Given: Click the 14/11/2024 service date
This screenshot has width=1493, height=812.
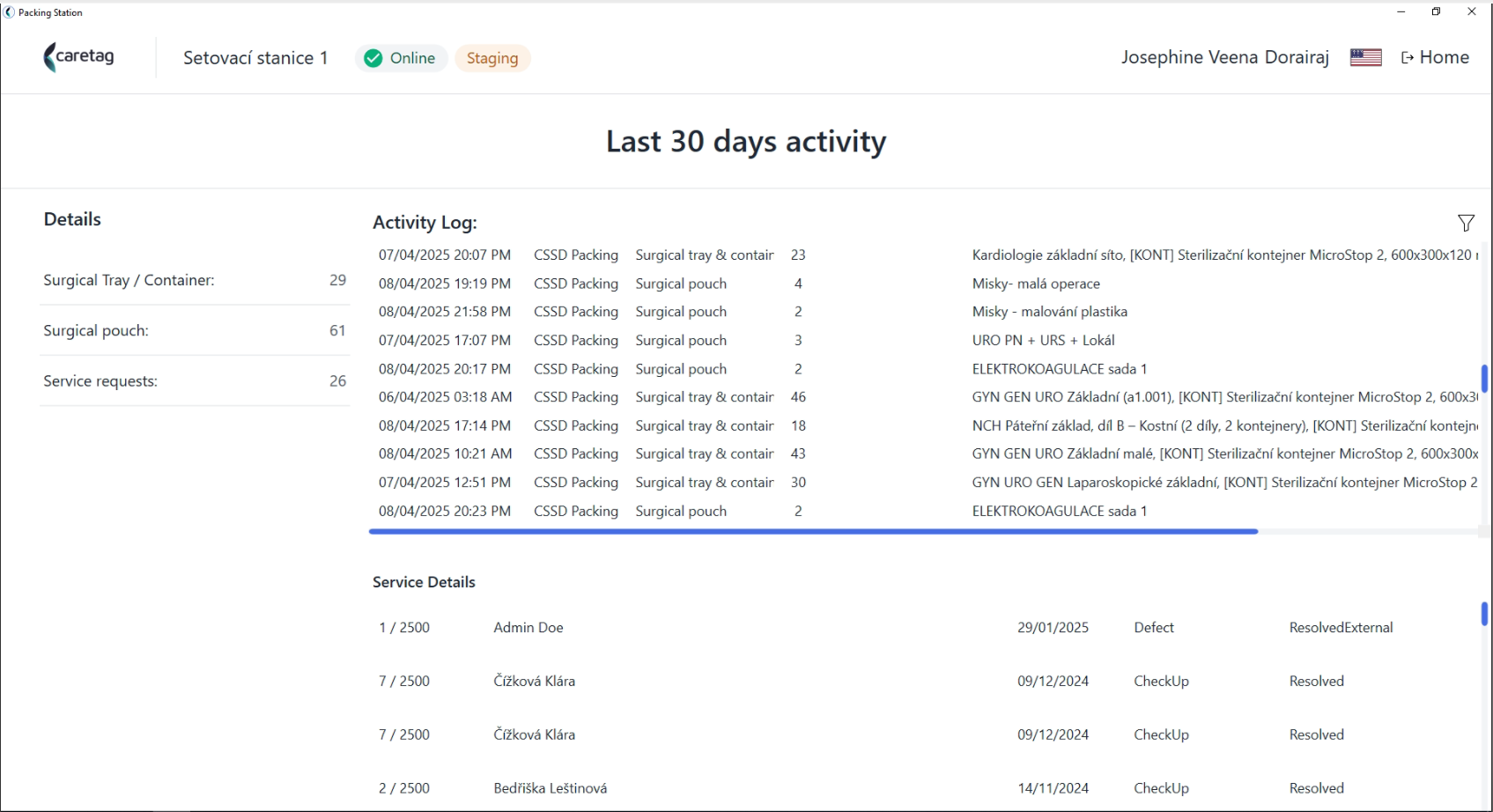Looking at the screenshot, I should [x=1053, y=788].
